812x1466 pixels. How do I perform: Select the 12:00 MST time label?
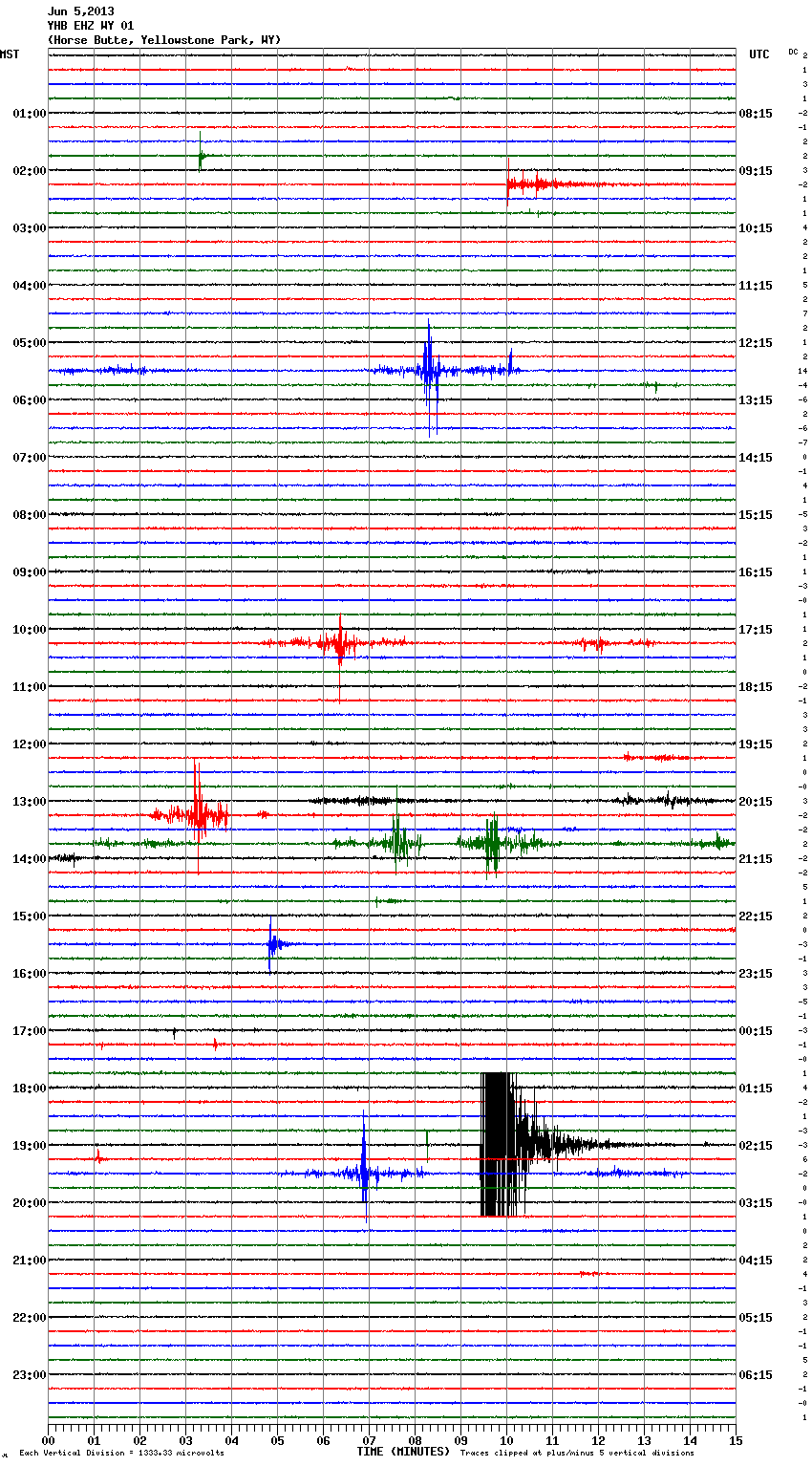coord(30,744)
